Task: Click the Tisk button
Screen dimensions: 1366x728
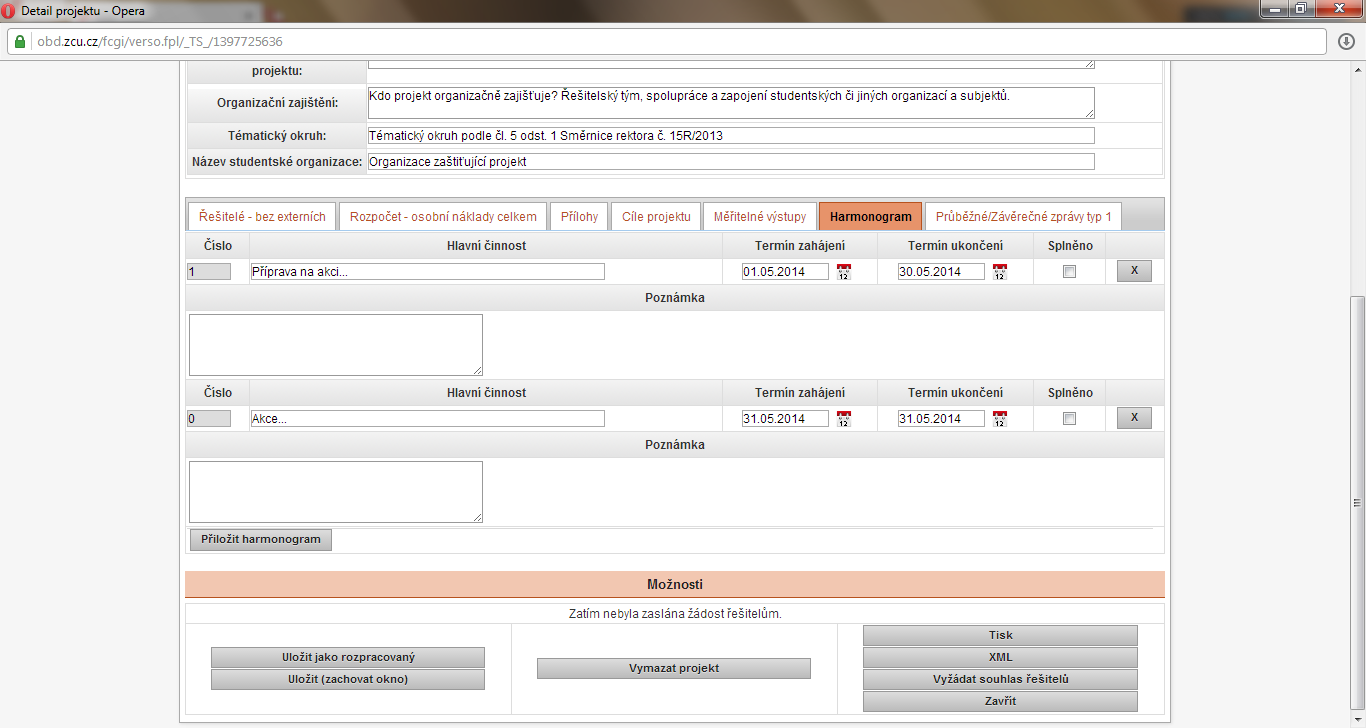Action: (1000, 635)
